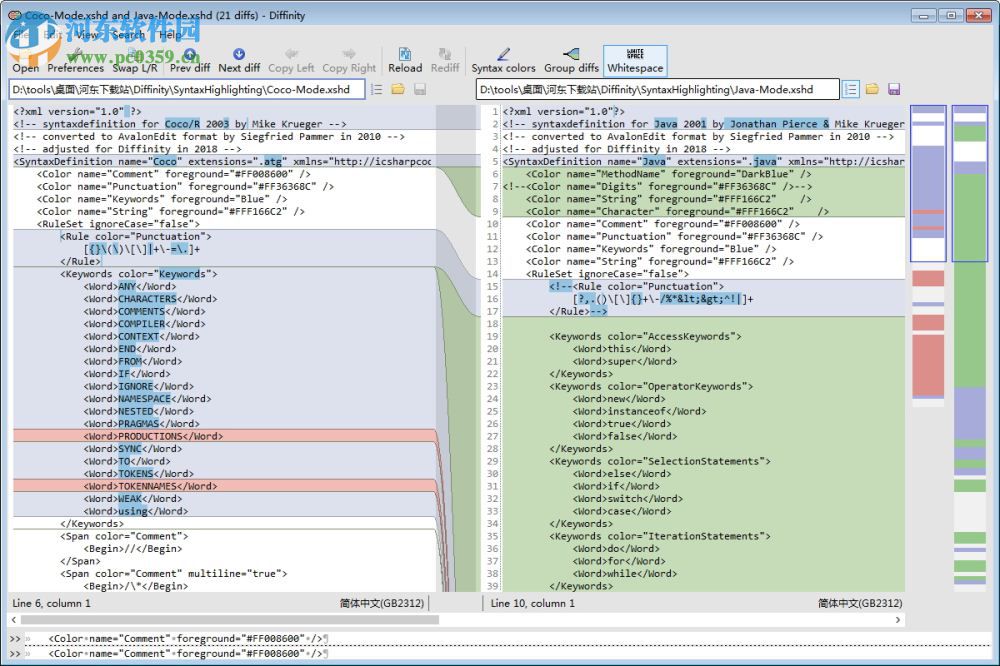Toggle Group diffs option
Image resolution: width=1000 pixels, height=666 pixels.
571,60
